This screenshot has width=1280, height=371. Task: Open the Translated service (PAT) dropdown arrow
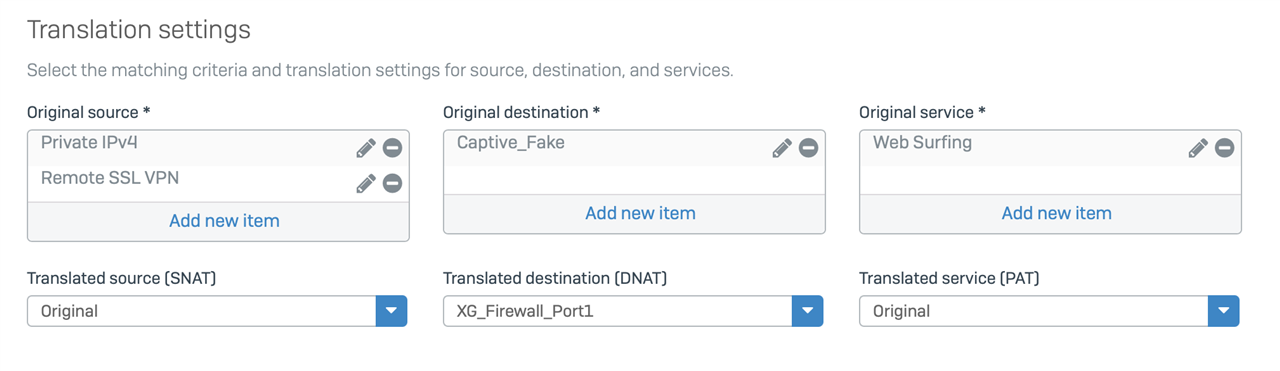point(1223,311)
